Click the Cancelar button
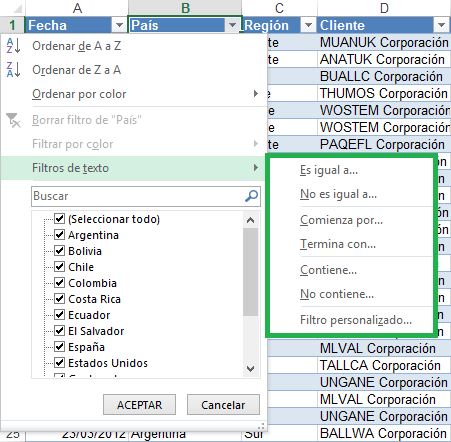This screenshot has height=442, width=451. 223,405
